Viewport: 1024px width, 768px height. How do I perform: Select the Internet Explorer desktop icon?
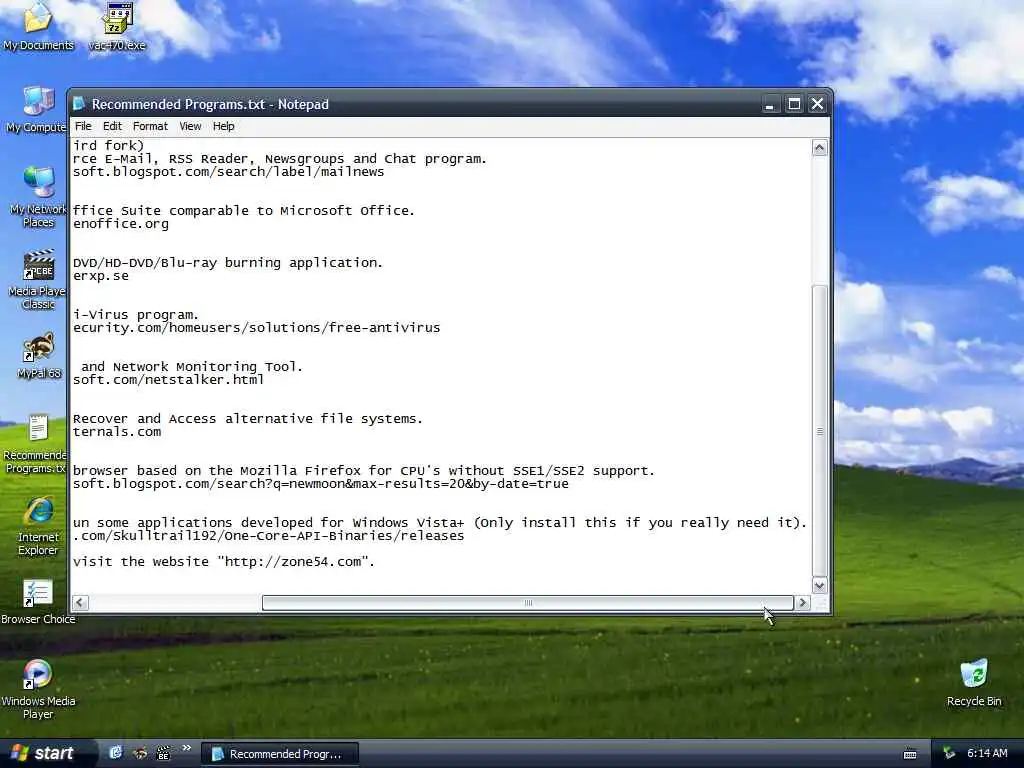pos(38,526)
